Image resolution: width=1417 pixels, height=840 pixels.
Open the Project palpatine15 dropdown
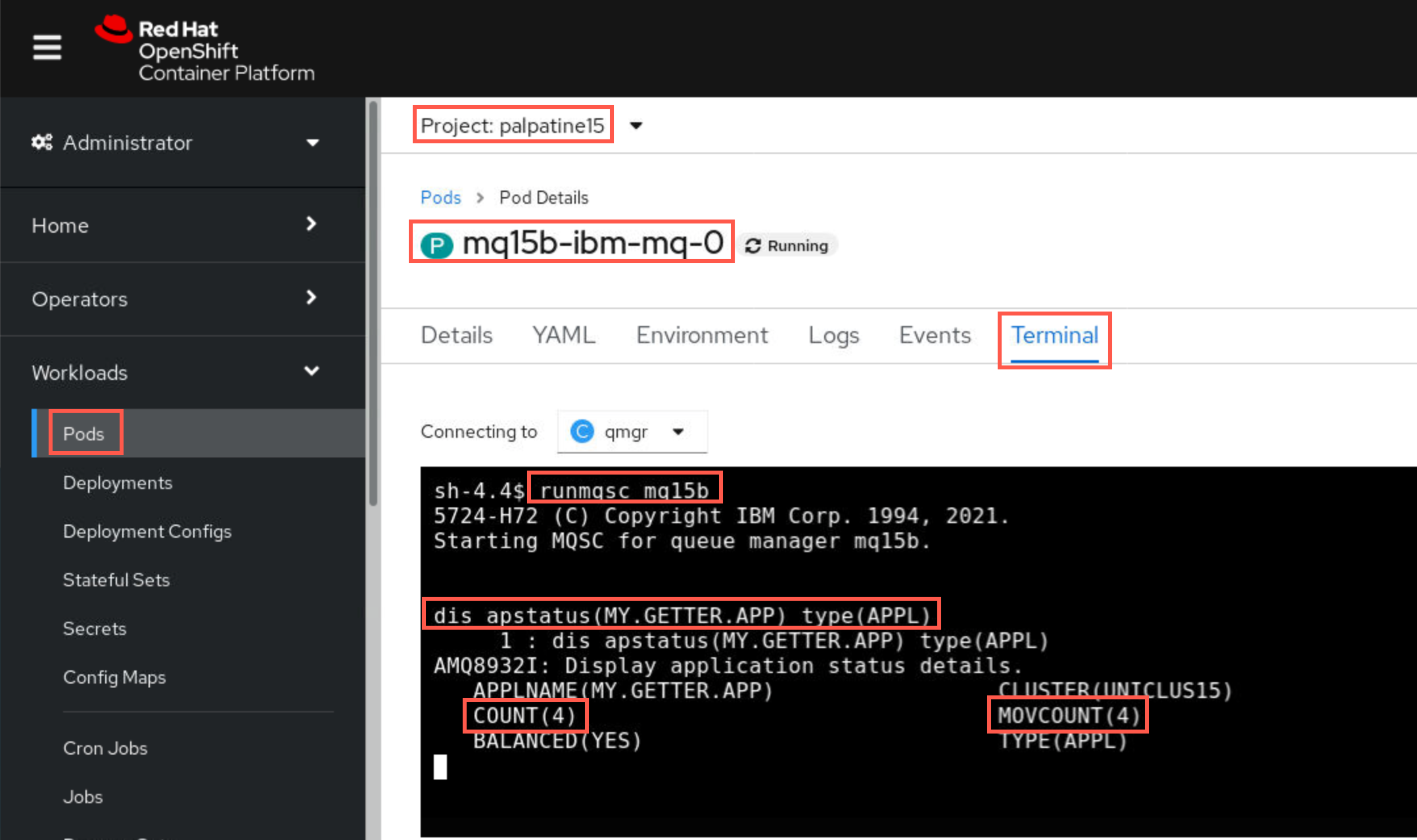(531, 126)
